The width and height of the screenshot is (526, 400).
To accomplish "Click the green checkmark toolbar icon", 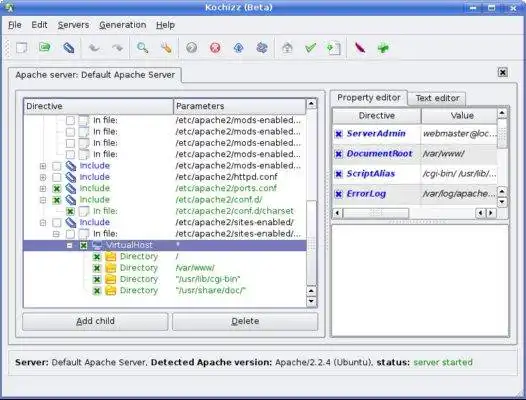I will pyautogui.click(x=311, y=48).
